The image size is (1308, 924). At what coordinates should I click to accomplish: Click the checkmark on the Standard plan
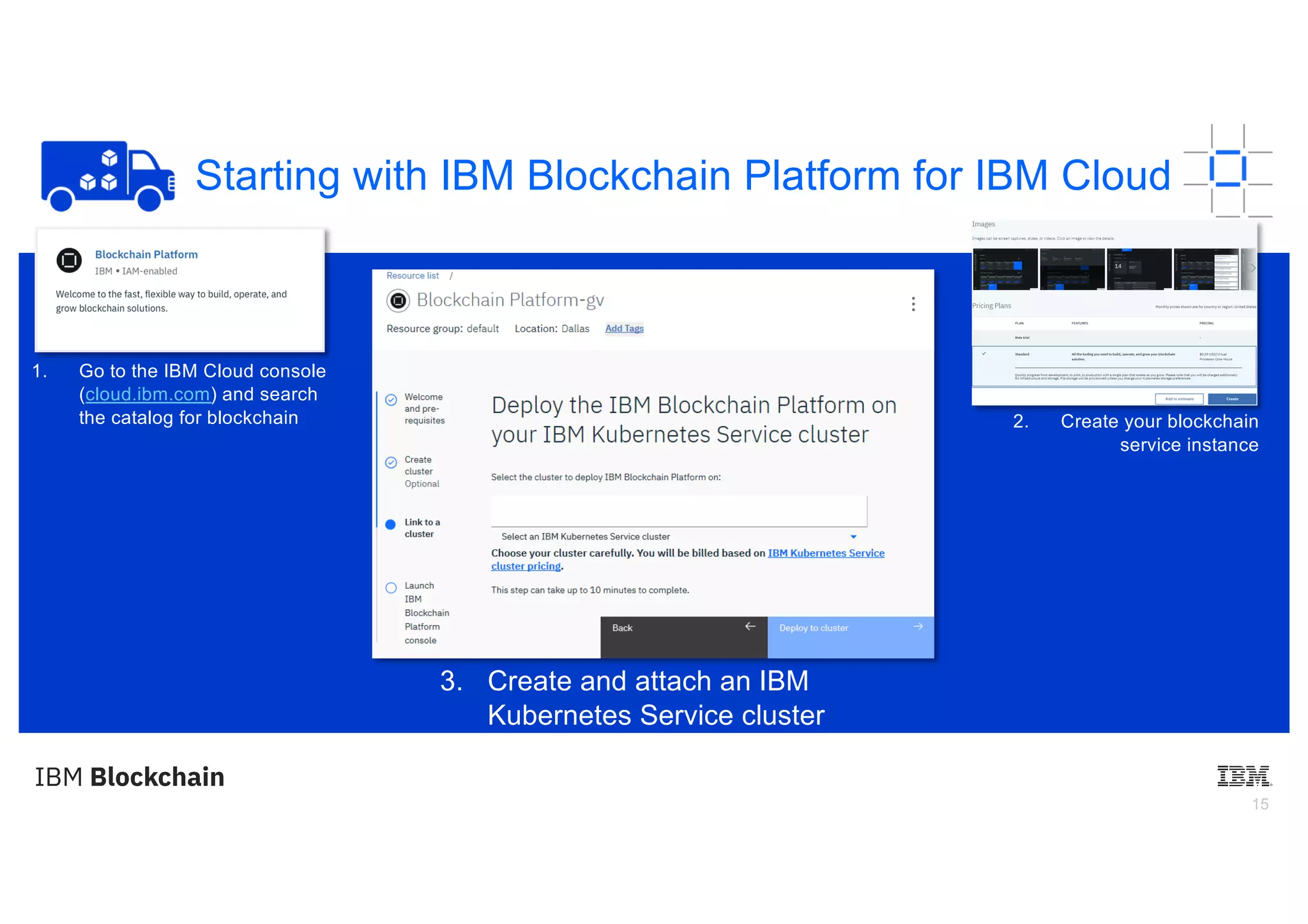point(984,354)
